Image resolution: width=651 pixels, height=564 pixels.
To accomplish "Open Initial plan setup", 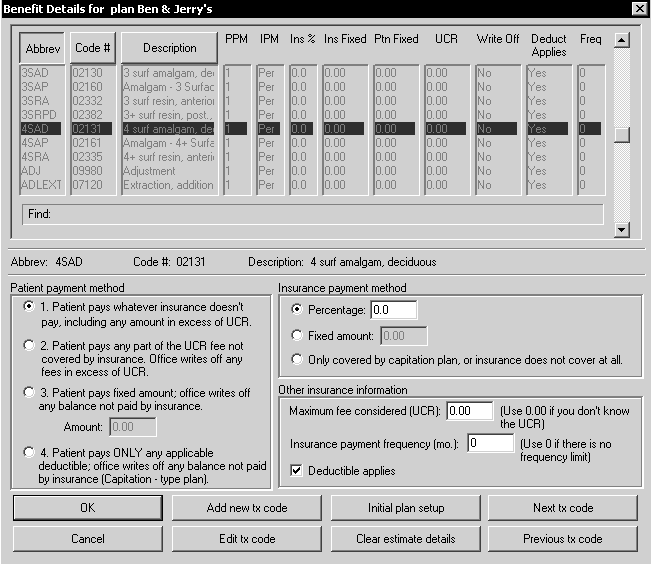I will [x=406, y=508].
